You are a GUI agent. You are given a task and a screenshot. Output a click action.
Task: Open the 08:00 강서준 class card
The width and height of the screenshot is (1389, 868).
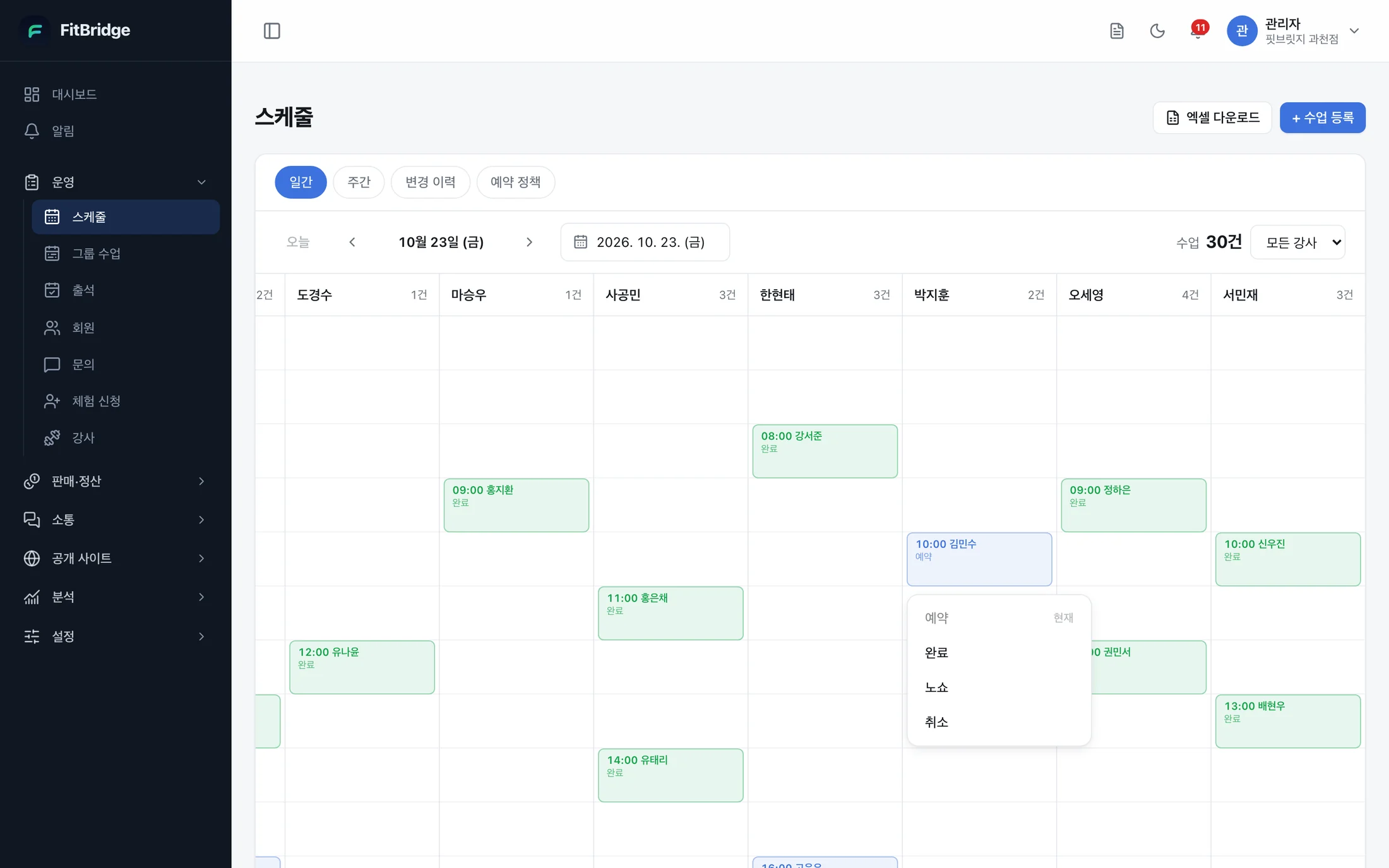825,451
